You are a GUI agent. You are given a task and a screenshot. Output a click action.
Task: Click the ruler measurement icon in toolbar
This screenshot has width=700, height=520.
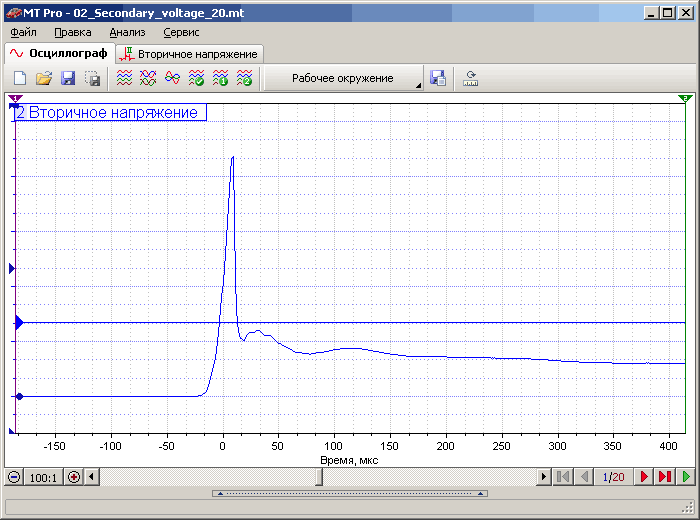point(470,78)
